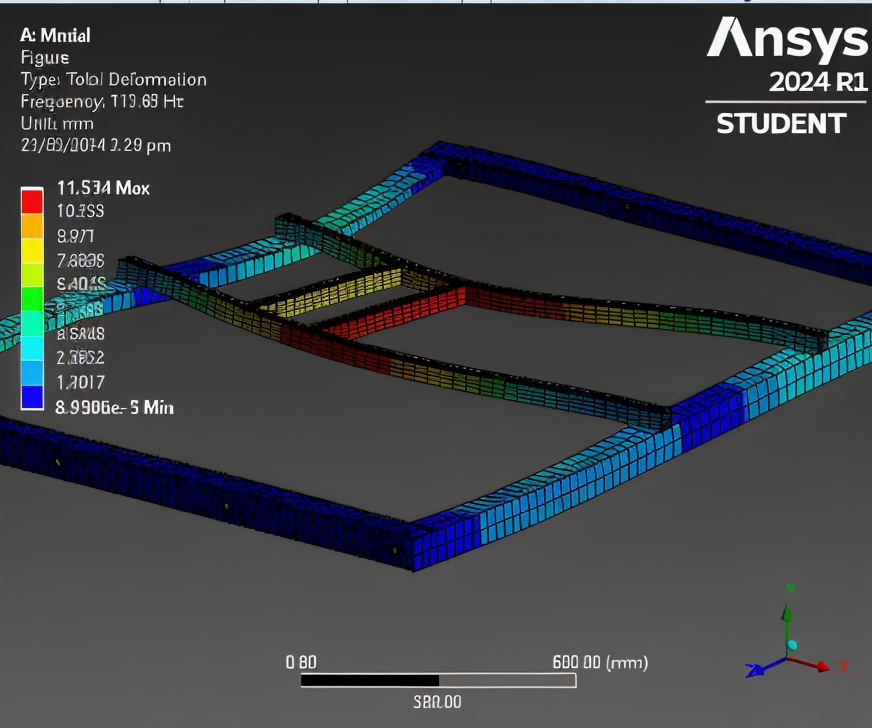
Task: Click the blue Z axis arrow on triad
Action: 758,669
